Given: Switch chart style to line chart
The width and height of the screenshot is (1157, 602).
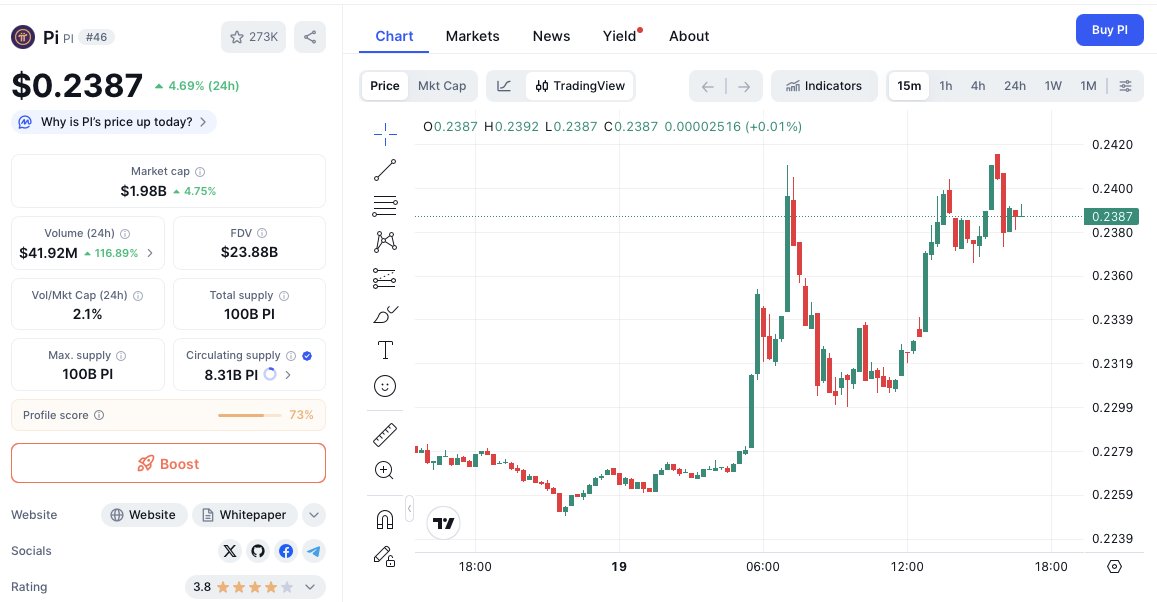Looking at the screenshot, I should click(x=505, y=86).
